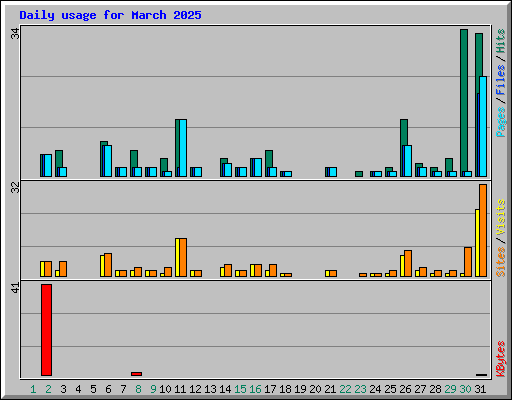Screen dimensions: 512x400
Task: Click the tall red KBytes bar for day 2
Action: click(46, 330)
